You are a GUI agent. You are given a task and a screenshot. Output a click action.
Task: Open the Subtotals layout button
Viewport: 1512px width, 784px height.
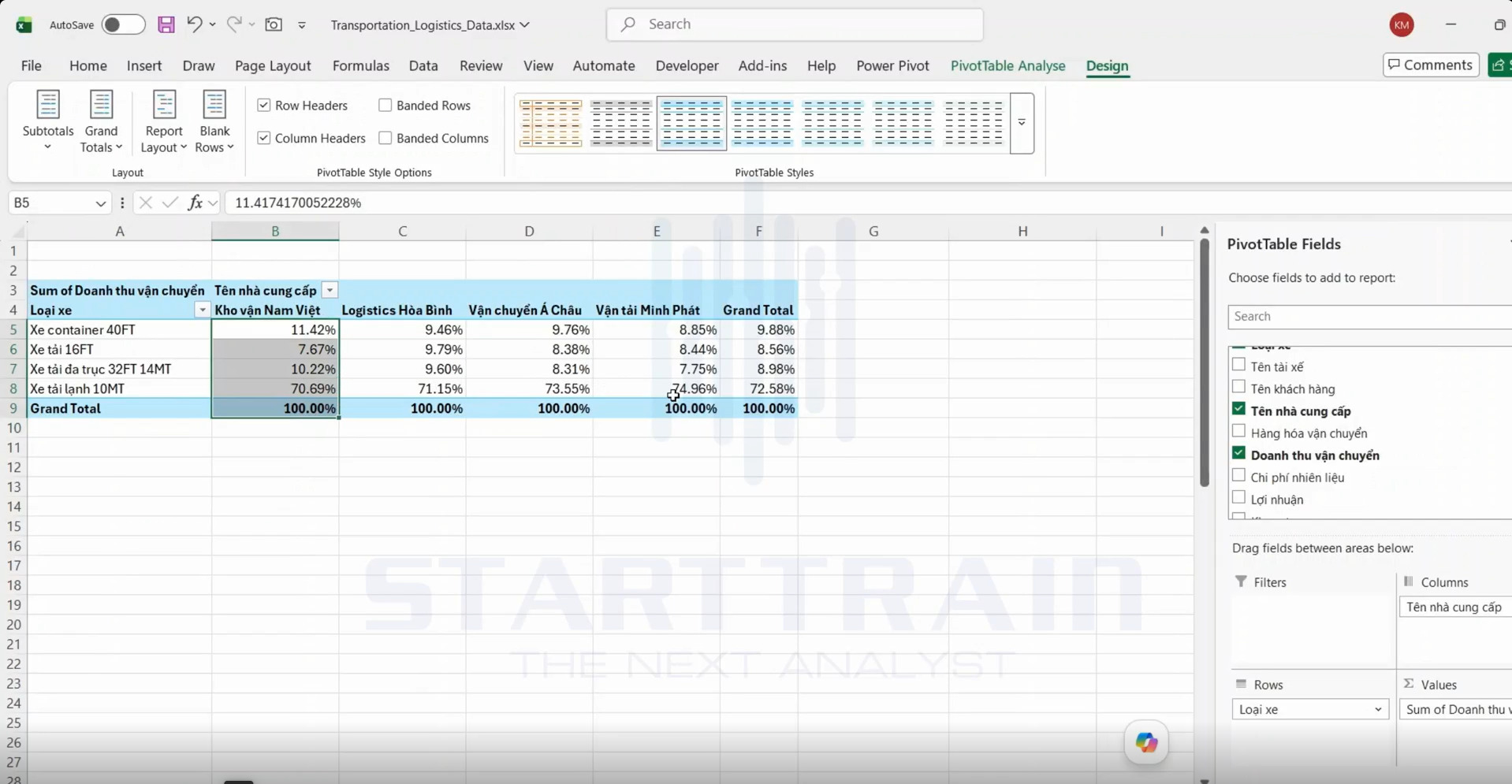[x=48, y=121]
